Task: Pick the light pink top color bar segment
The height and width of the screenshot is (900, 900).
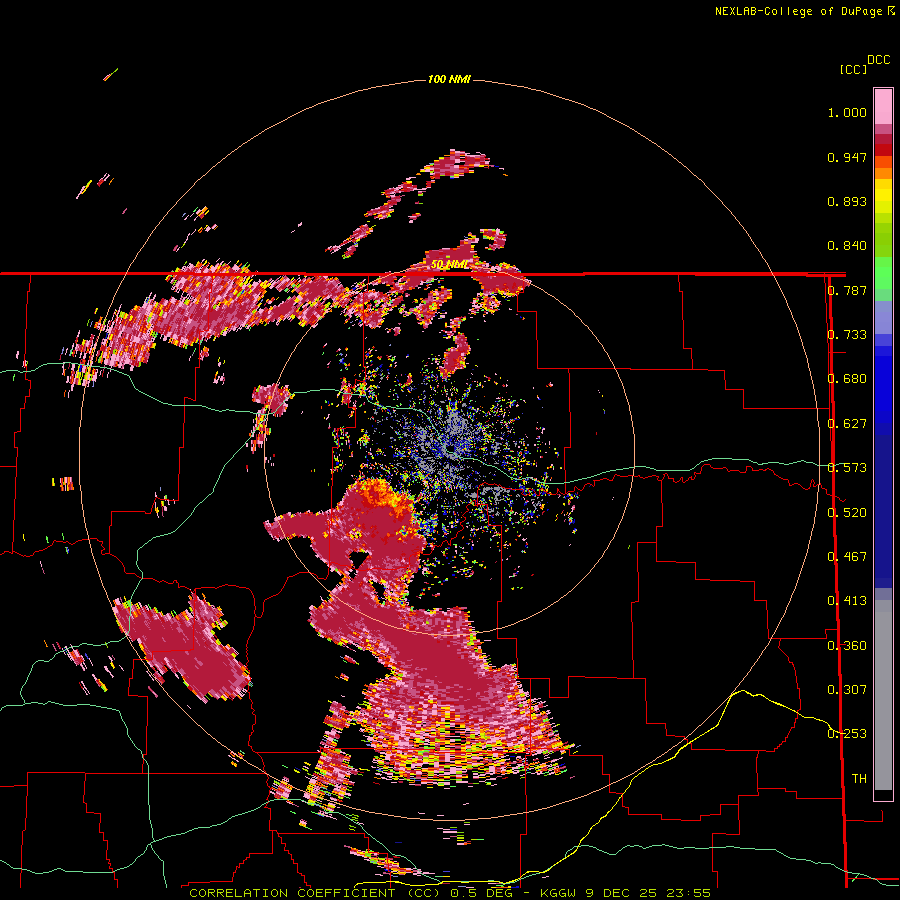Action: coord(883,106)
